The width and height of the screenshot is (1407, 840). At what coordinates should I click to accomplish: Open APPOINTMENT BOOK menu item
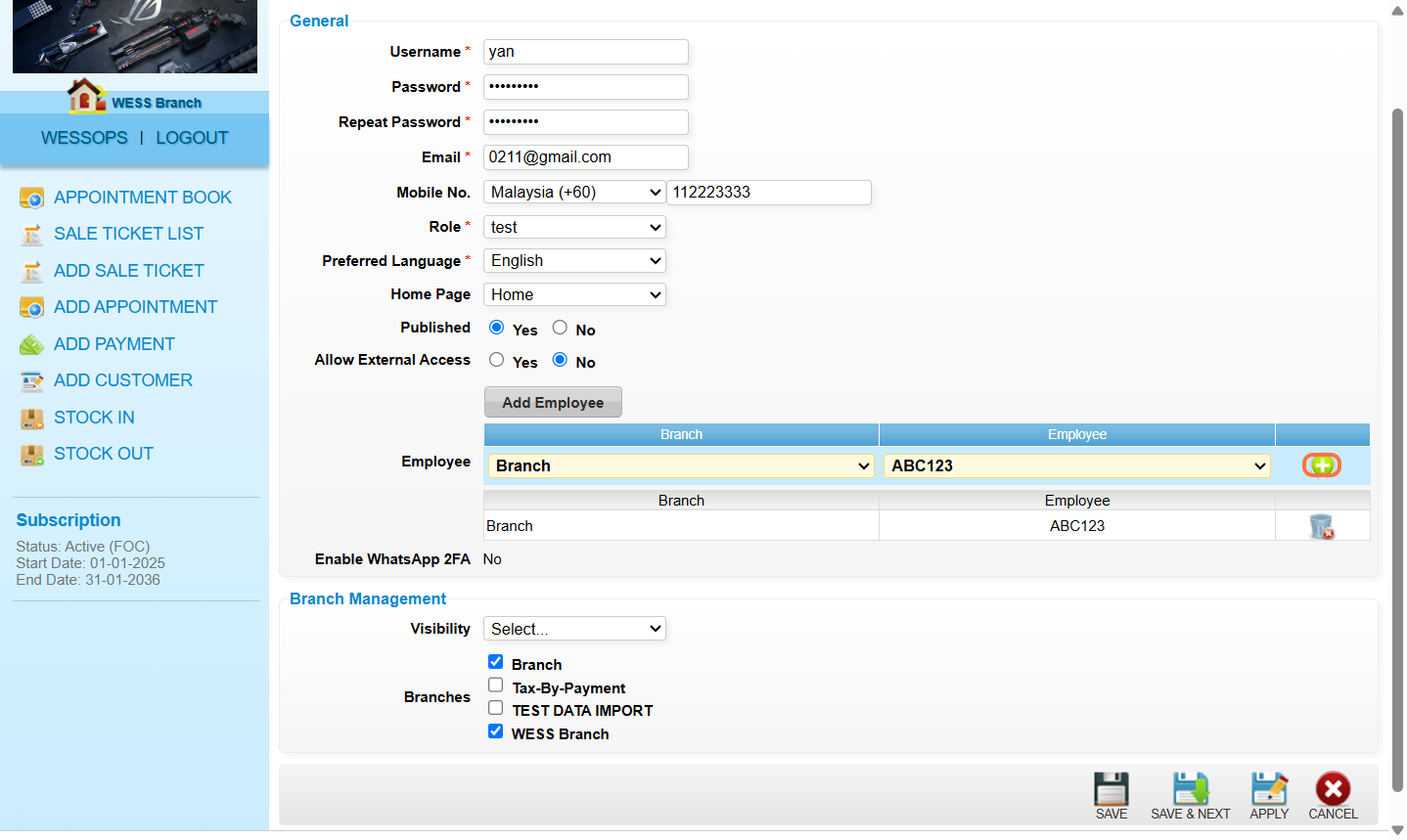[143, 198]
